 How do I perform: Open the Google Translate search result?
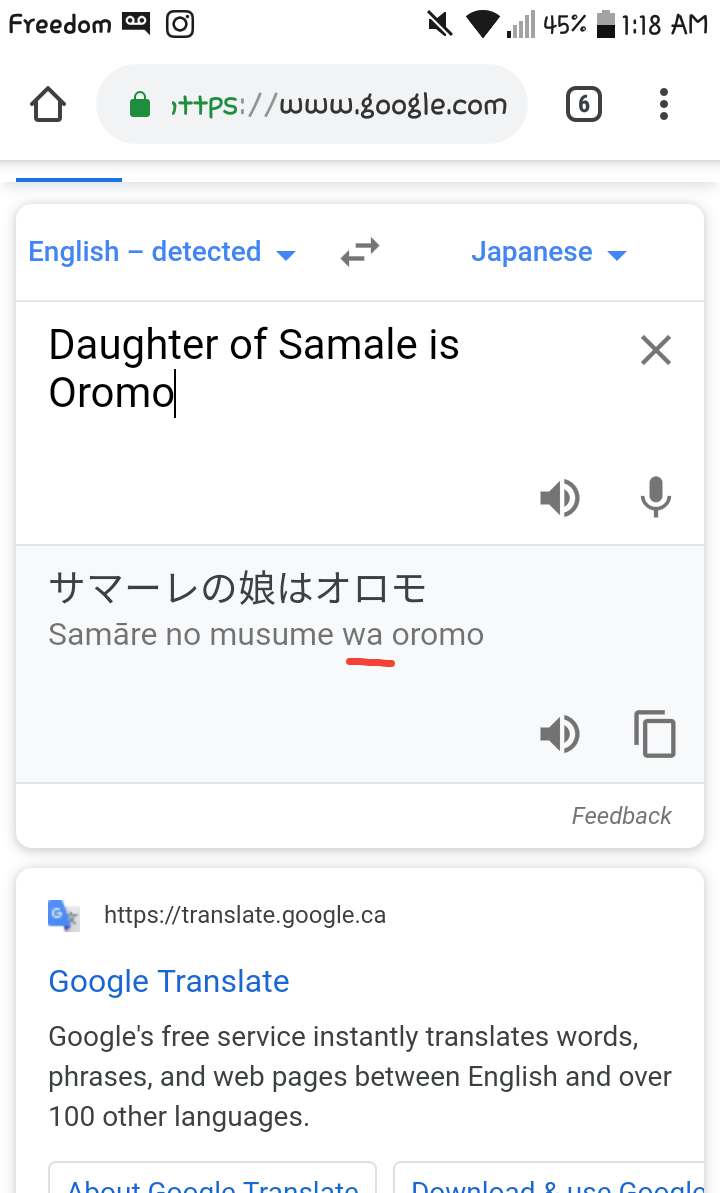point(169,981)
